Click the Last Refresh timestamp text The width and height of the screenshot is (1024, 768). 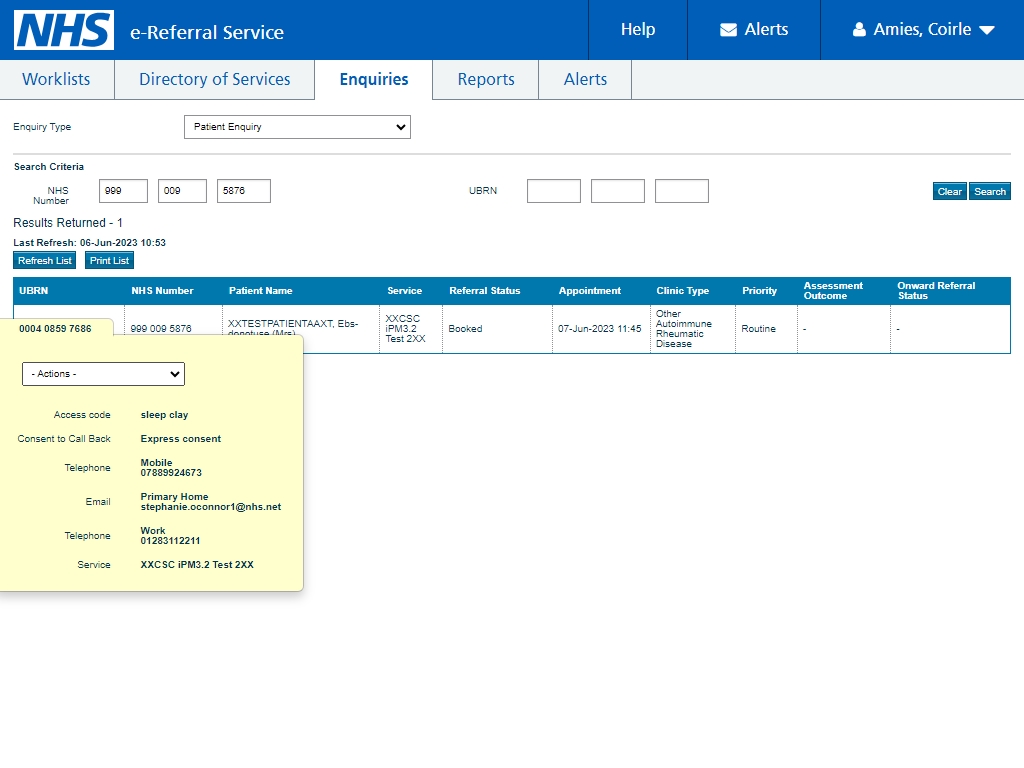click(89, 243)
